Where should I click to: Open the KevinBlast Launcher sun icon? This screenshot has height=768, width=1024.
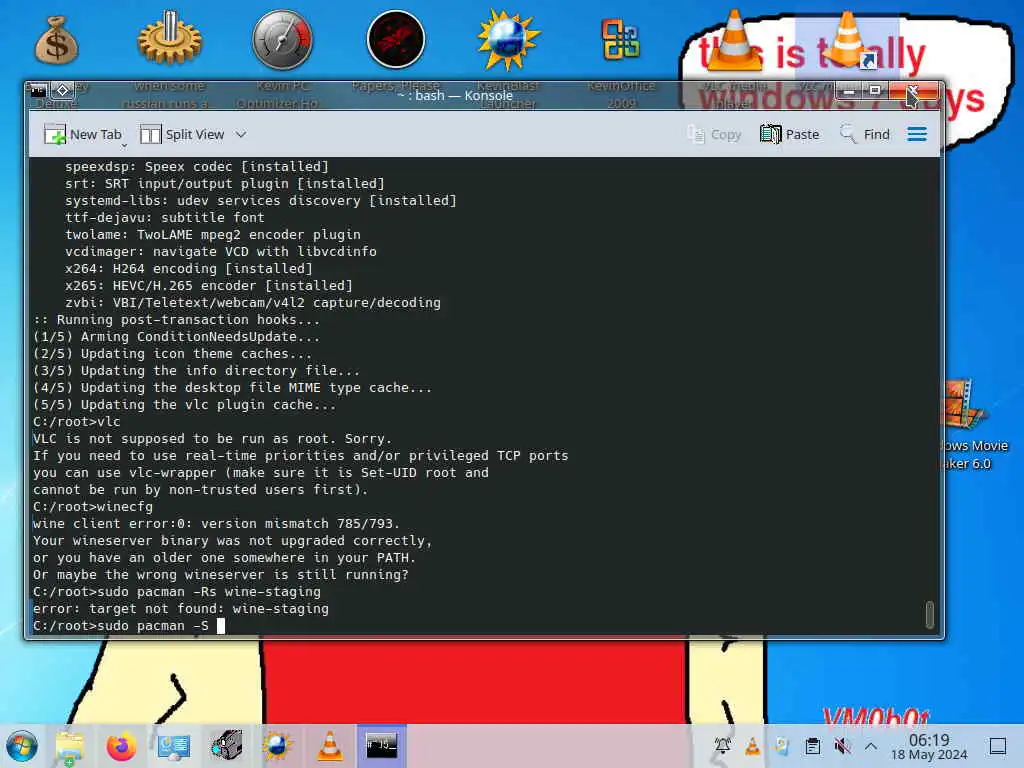tap(508, 39)
